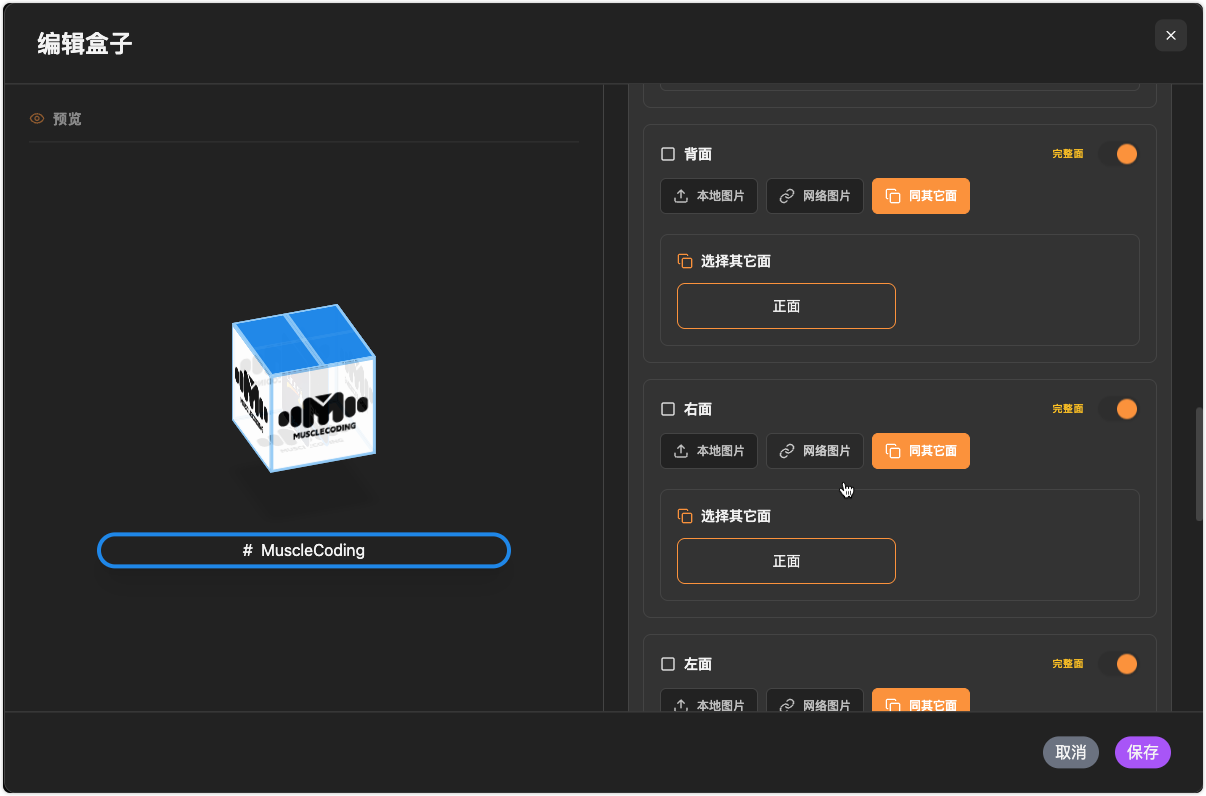Click the 预览 heading text
1206x796 pixels.
[x=67, y=119]
